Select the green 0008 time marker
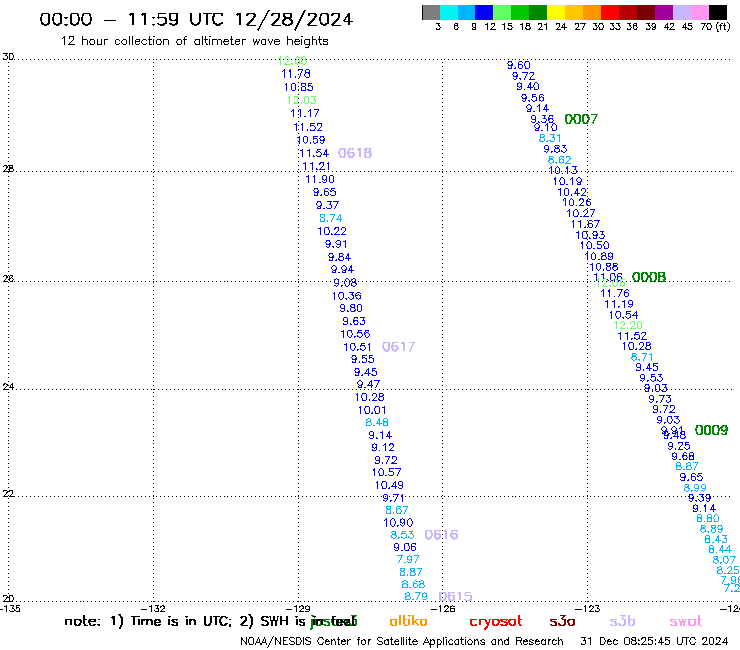The width and height of the screenshot is (740, 650). 649,277
